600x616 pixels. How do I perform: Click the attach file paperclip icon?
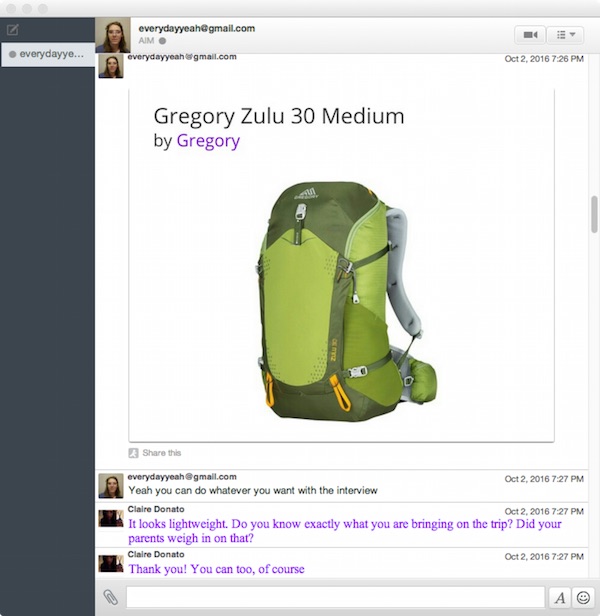110,597
